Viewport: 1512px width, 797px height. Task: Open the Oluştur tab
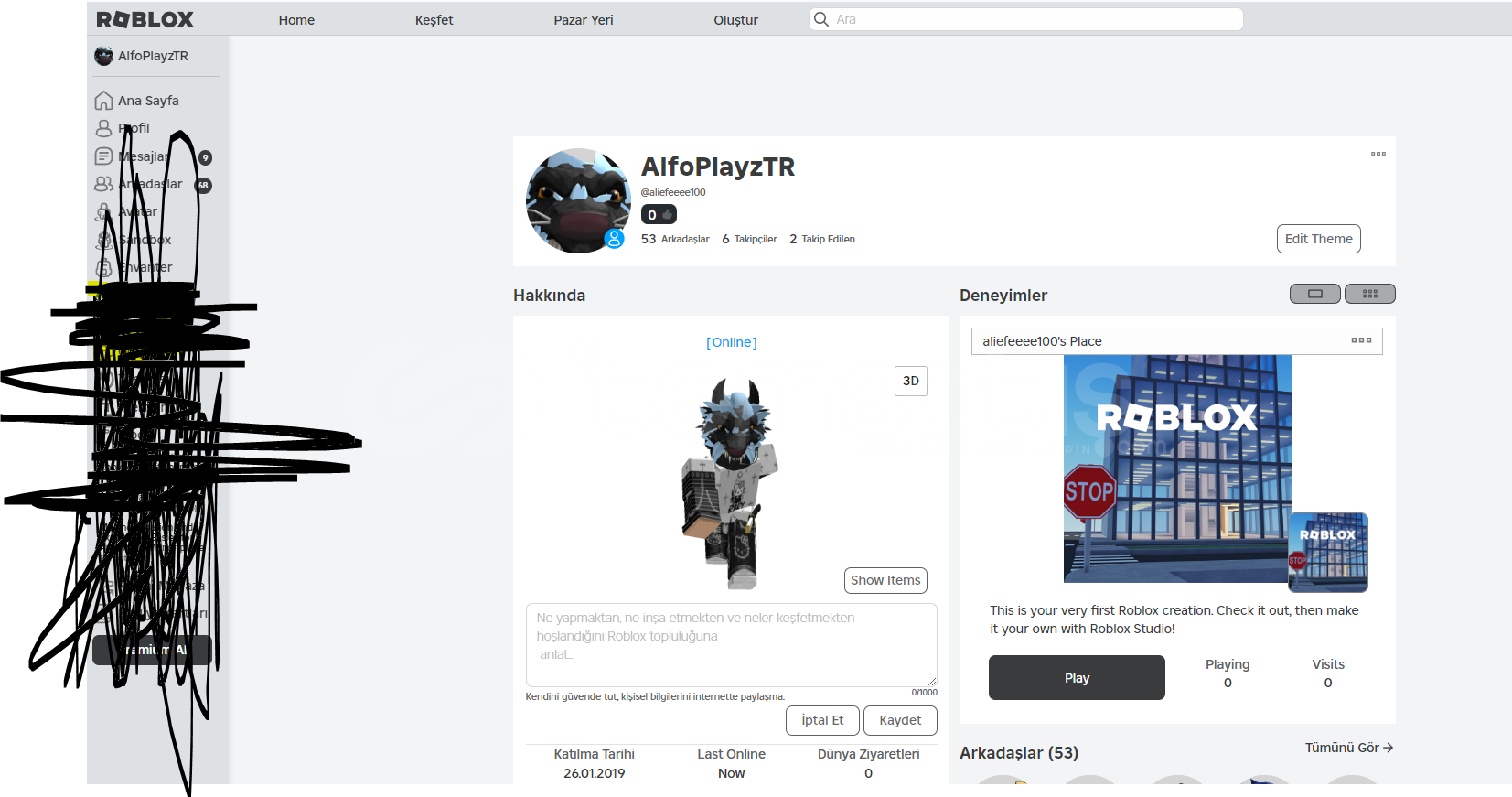736,20
